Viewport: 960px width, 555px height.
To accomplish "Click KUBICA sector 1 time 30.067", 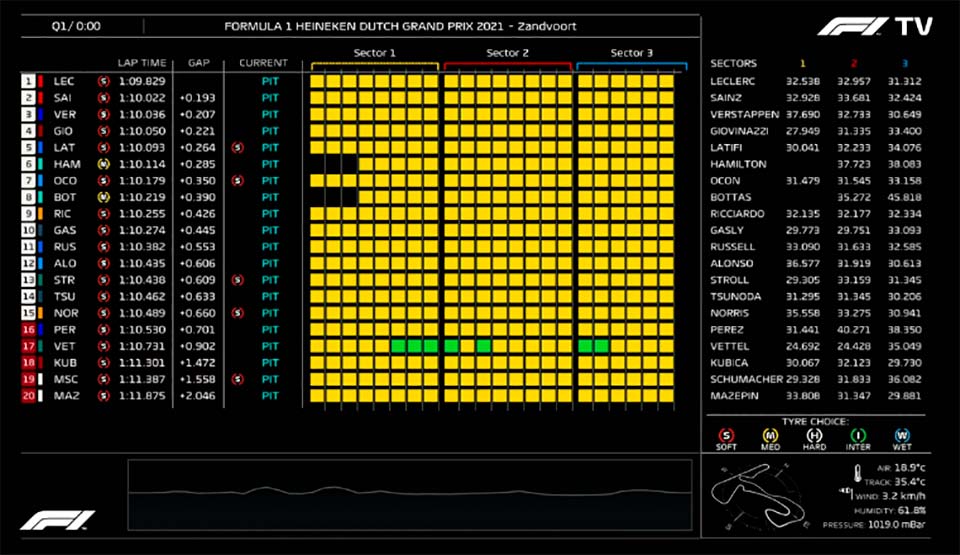I will [803, 362].
